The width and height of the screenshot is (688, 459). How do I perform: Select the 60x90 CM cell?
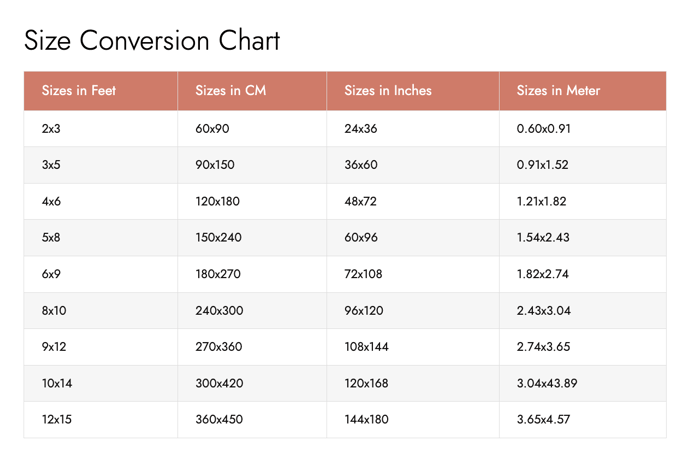pos(212,129)
